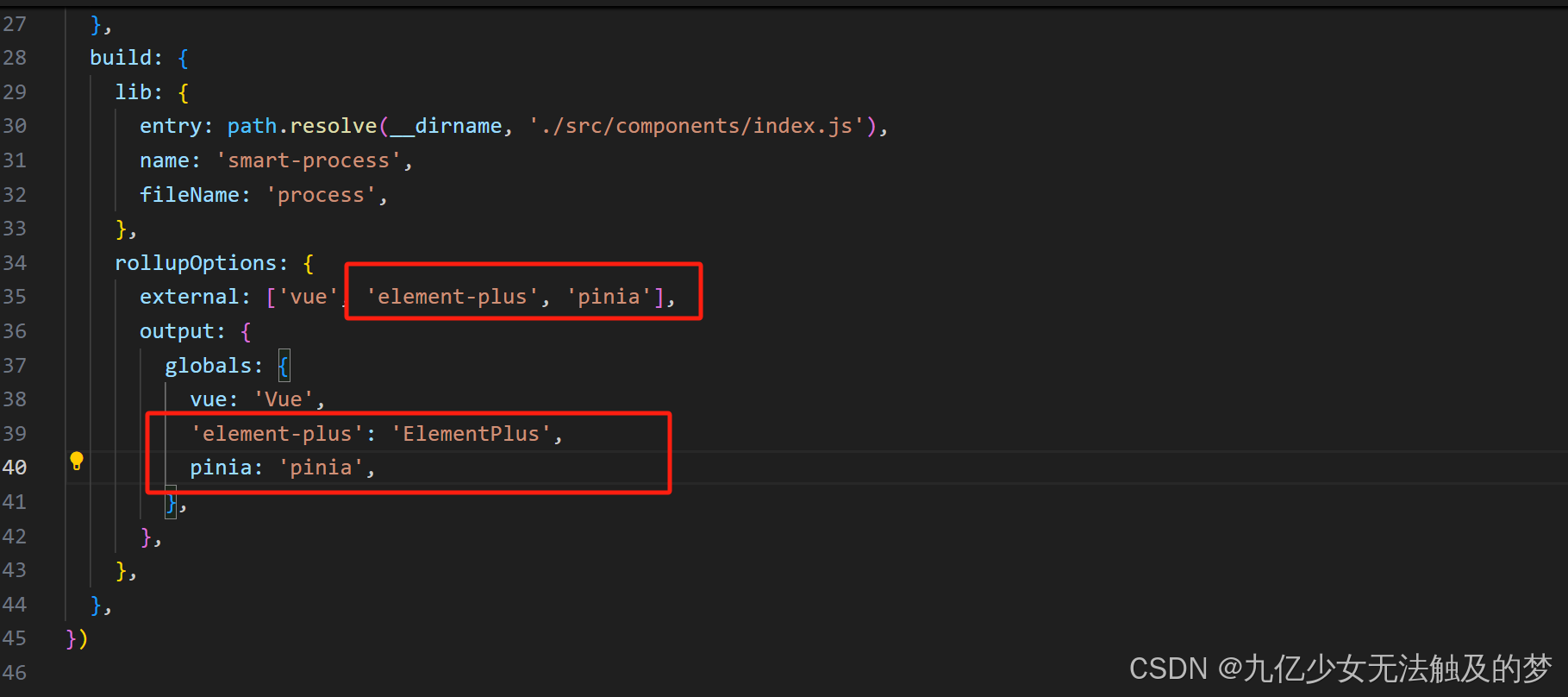1568x697 pixels.
Task: Click line number 28 in gutter
Action: (x=15, y=58)
